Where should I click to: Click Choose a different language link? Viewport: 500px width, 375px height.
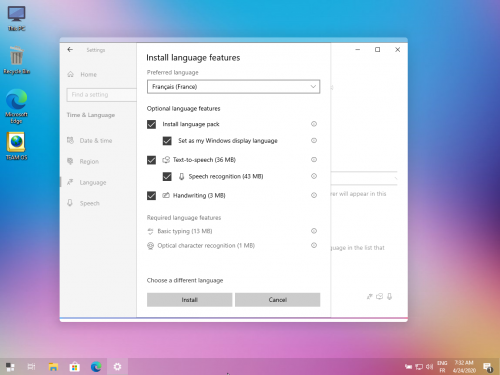click(x=185, y=280)
